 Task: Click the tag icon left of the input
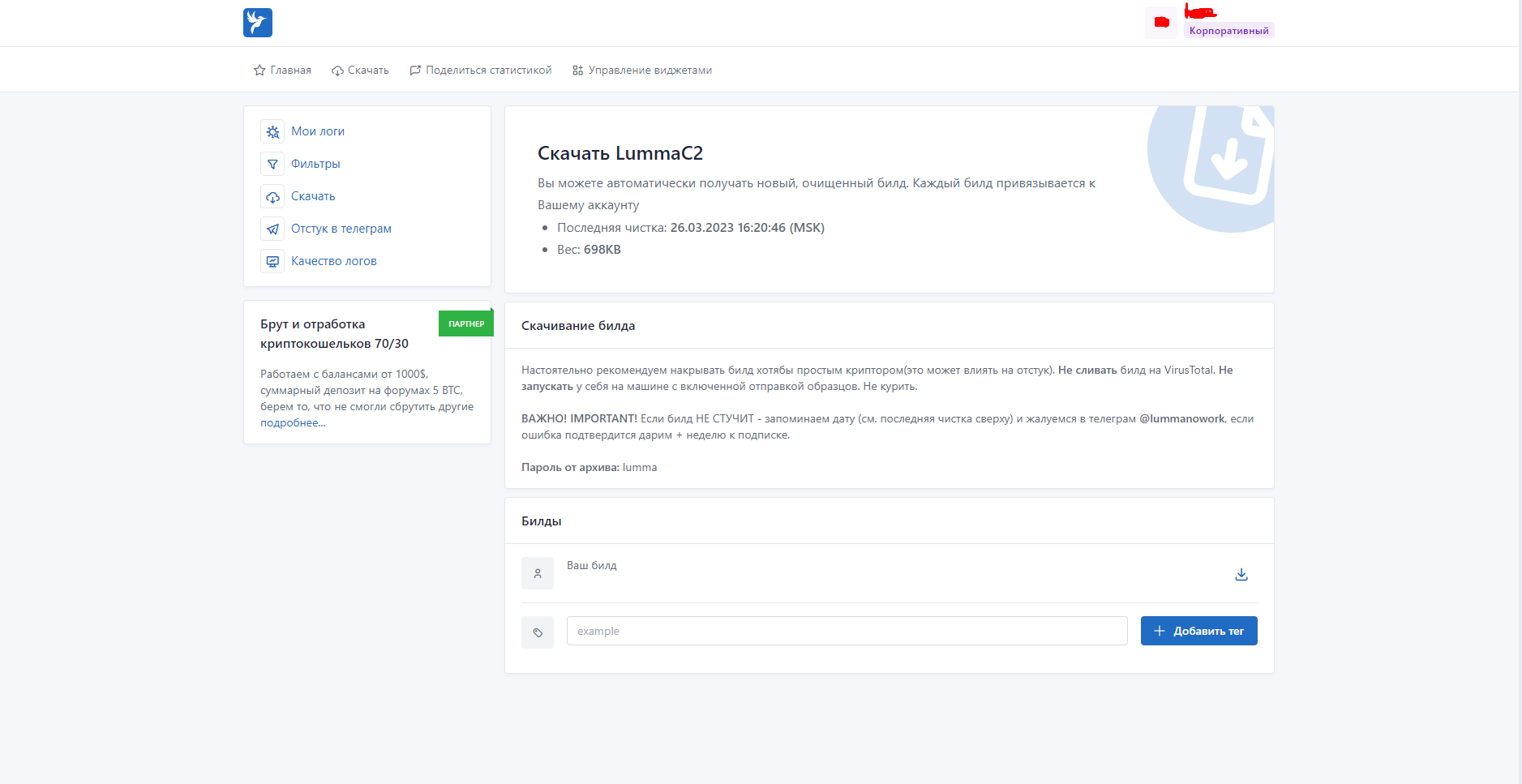pyautogui.click(x=538, y=632)
